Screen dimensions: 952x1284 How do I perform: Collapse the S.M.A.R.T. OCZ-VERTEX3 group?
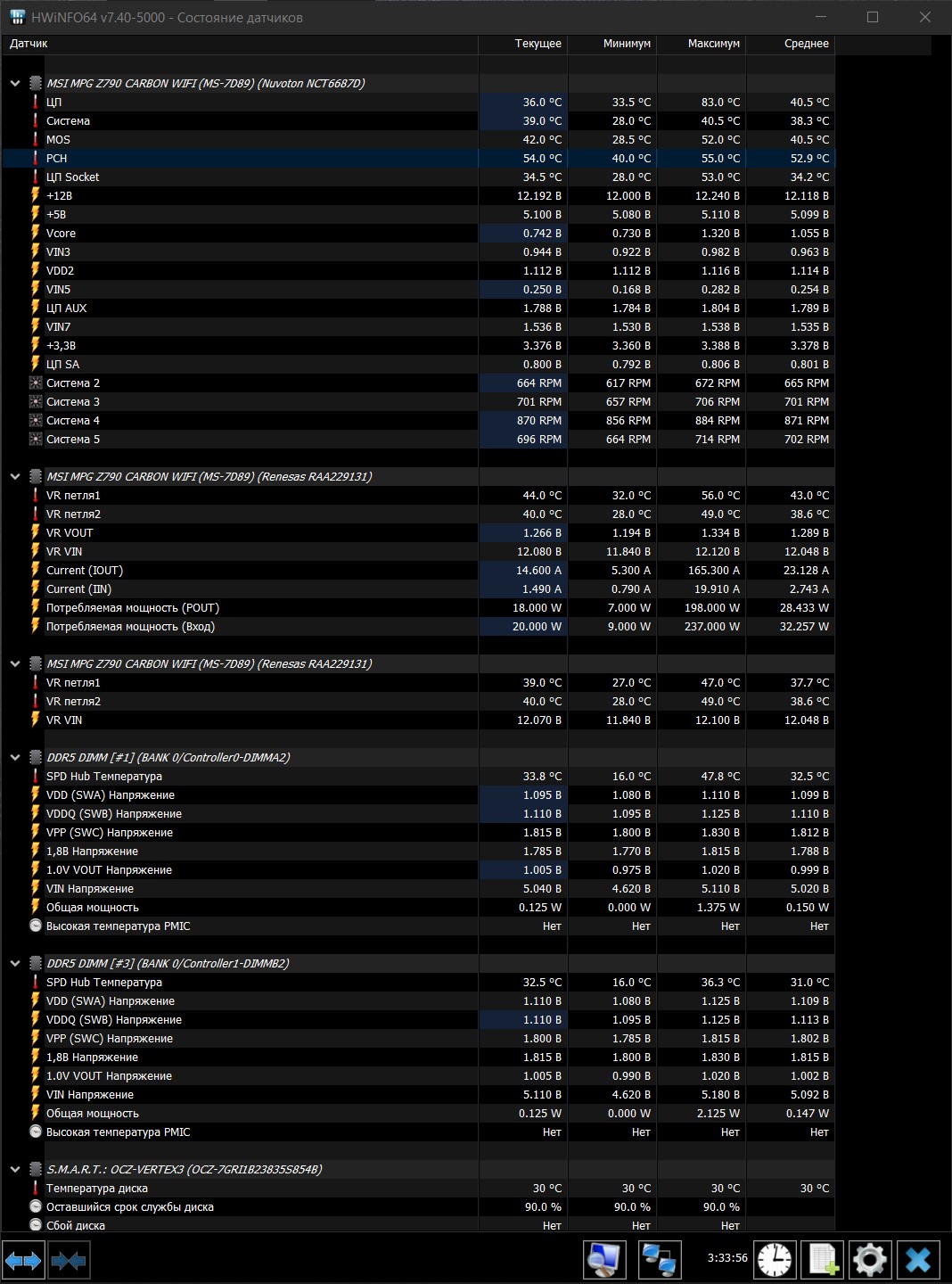click(15, 1169)
